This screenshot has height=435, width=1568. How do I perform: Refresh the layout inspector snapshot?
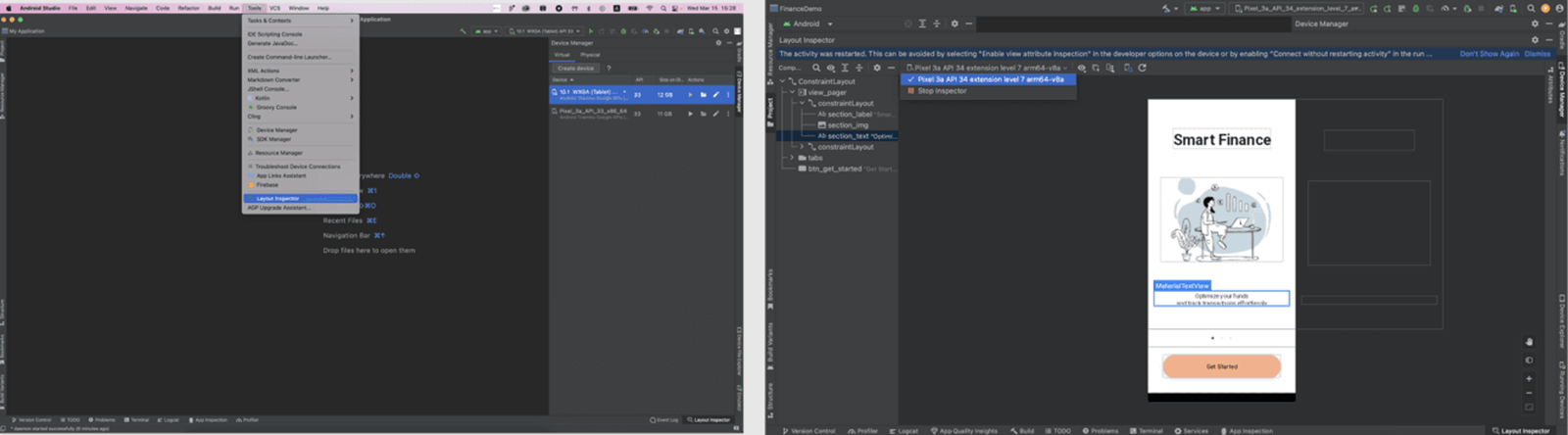[1143, 68]
